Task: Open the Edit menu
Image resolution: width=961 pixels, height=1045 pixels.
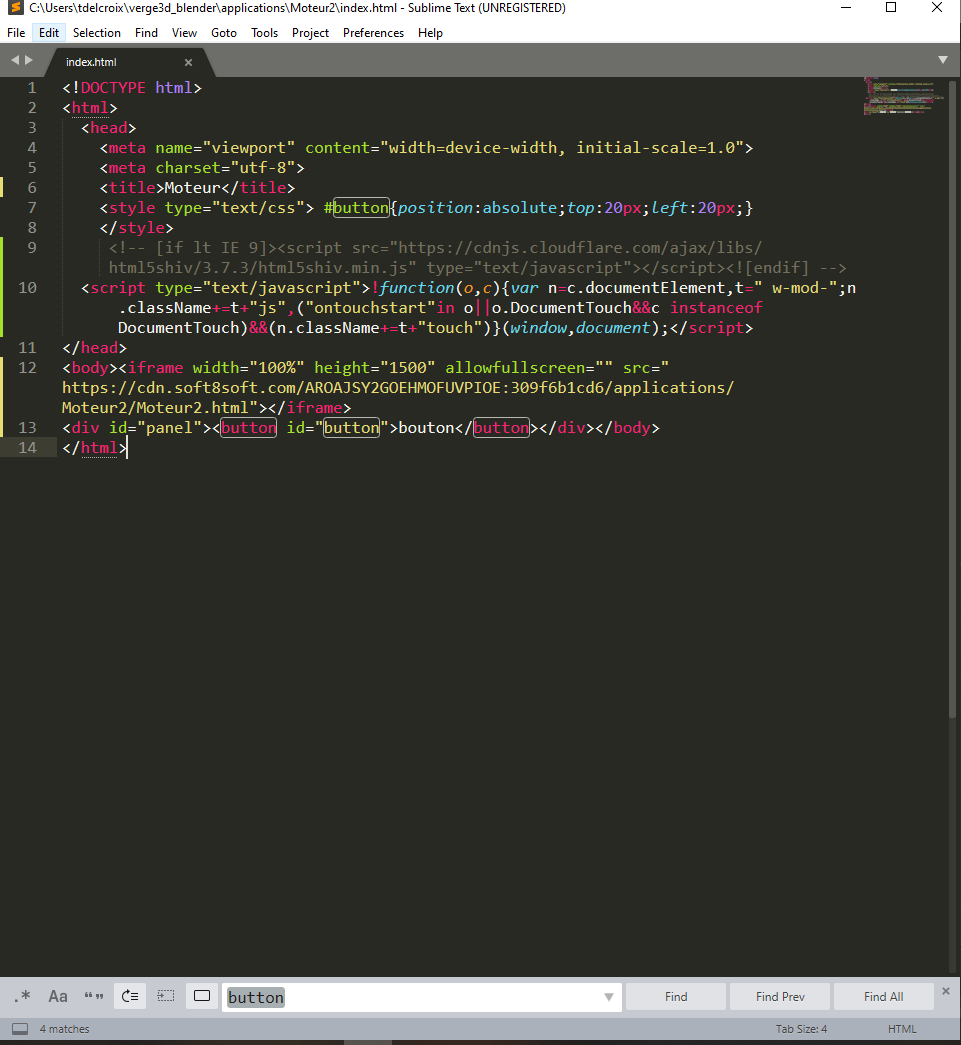Action: 49,33
